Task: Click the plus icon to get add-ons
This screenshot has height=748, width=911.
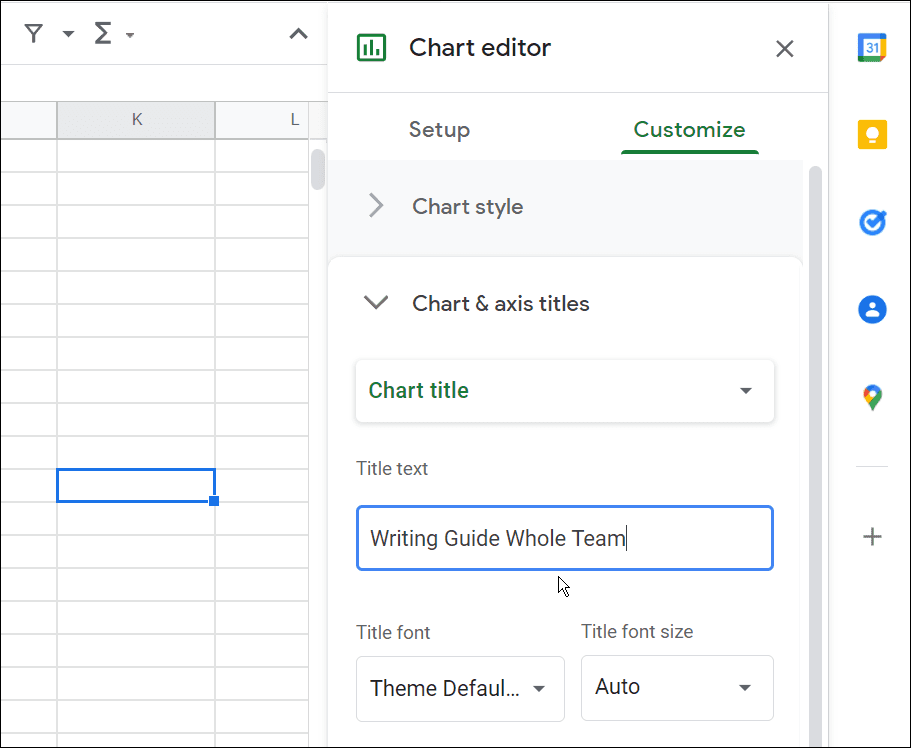Action: pos(872,536)
